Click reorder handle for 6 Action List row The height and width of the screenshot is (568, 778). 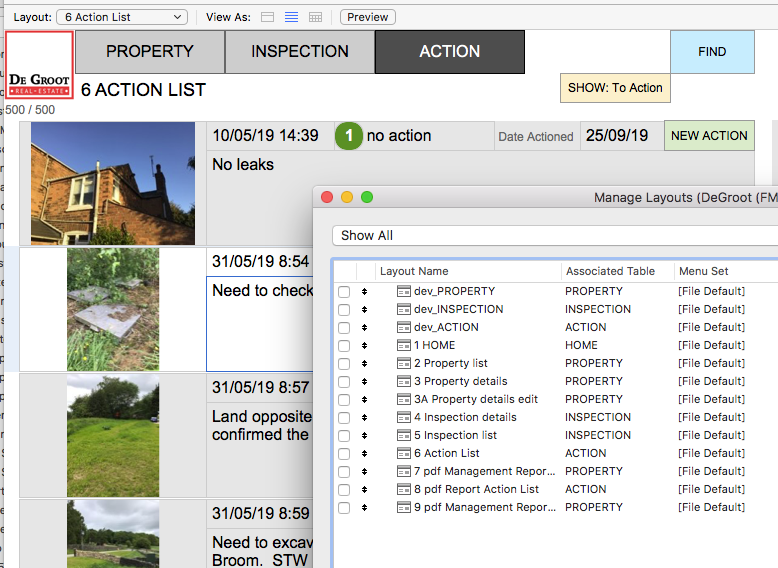coord(365,453)
